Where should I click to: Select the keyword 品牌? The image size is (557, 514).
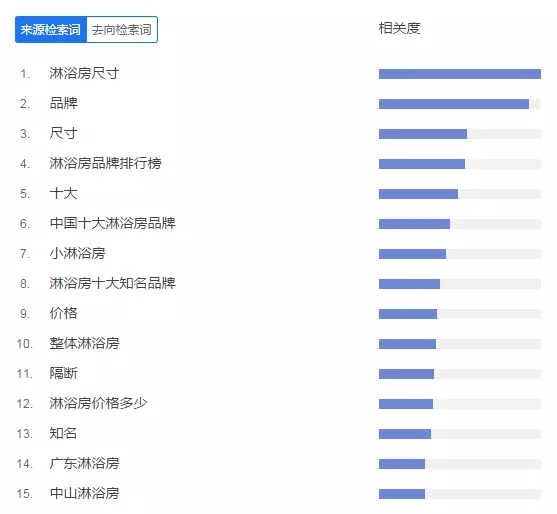pos(63,103)
